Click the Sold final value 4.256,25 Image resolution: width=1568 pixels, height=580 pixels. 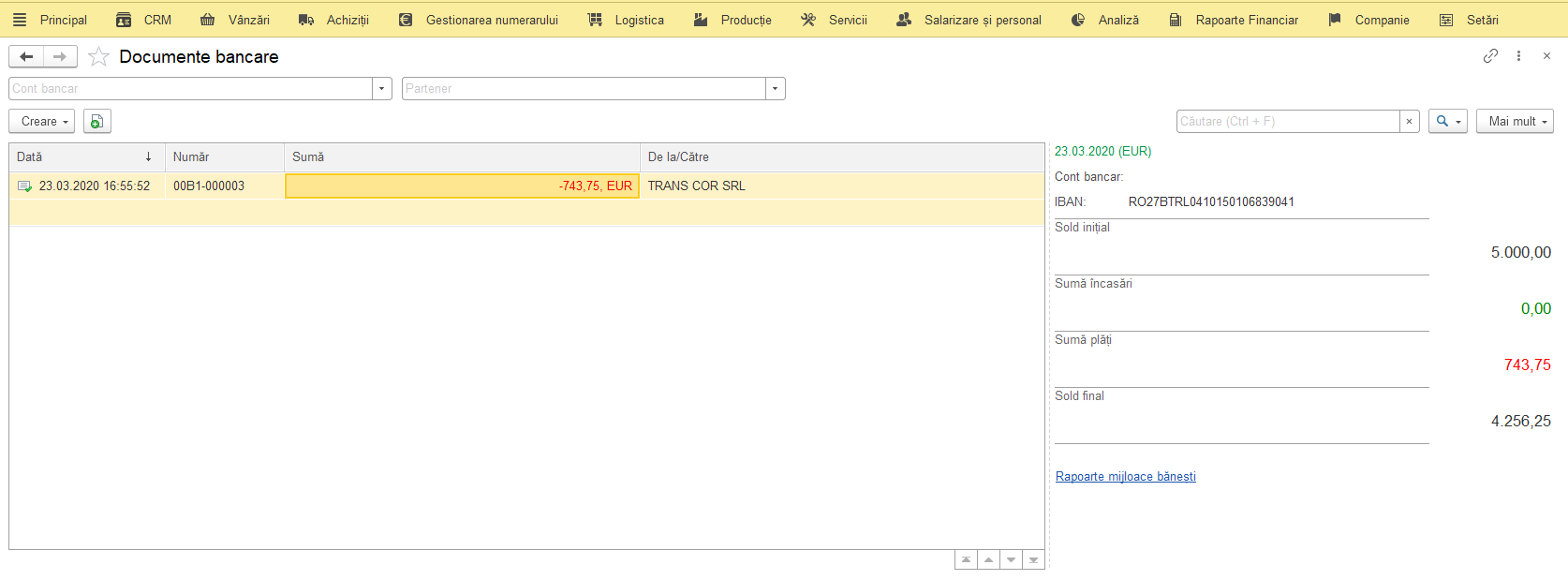1521,422
